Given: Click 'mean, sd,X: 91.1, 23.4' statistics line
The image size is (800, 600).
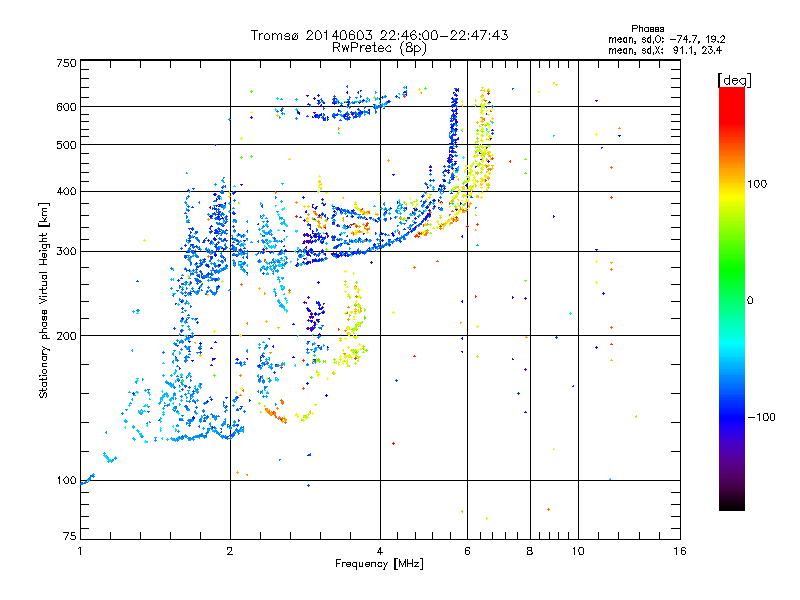Looking at the screenshot, I should (665, 50).
